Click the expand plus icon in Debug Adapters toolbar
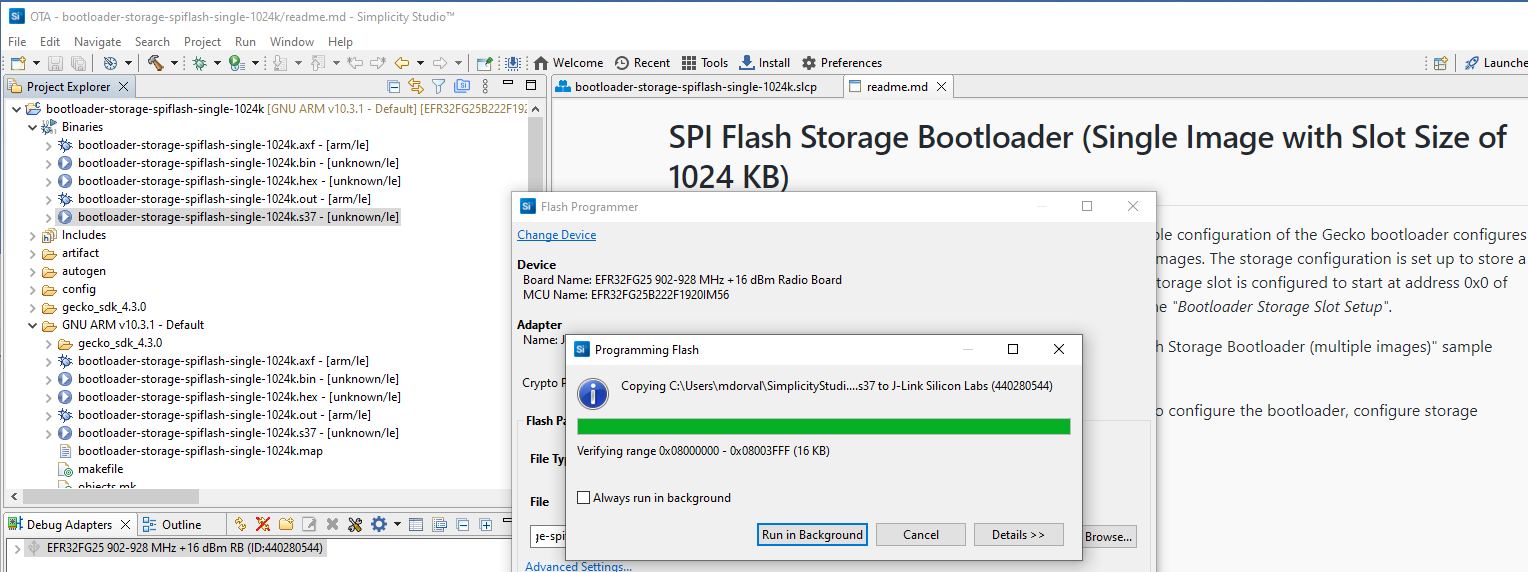The width and height of the screenshot is (1528, 572). 485,524
